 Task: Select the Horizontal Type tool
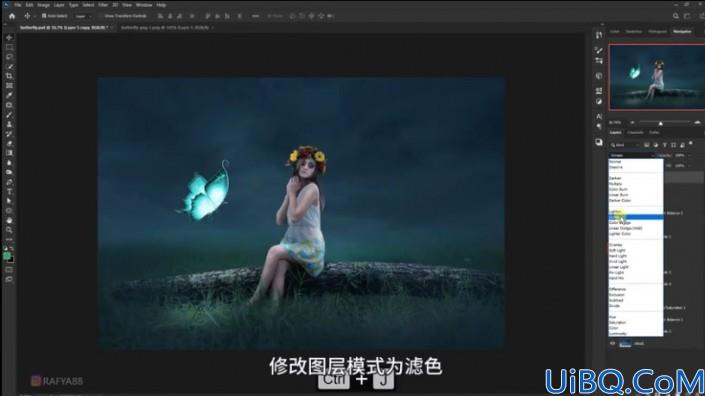coord(9,191)
